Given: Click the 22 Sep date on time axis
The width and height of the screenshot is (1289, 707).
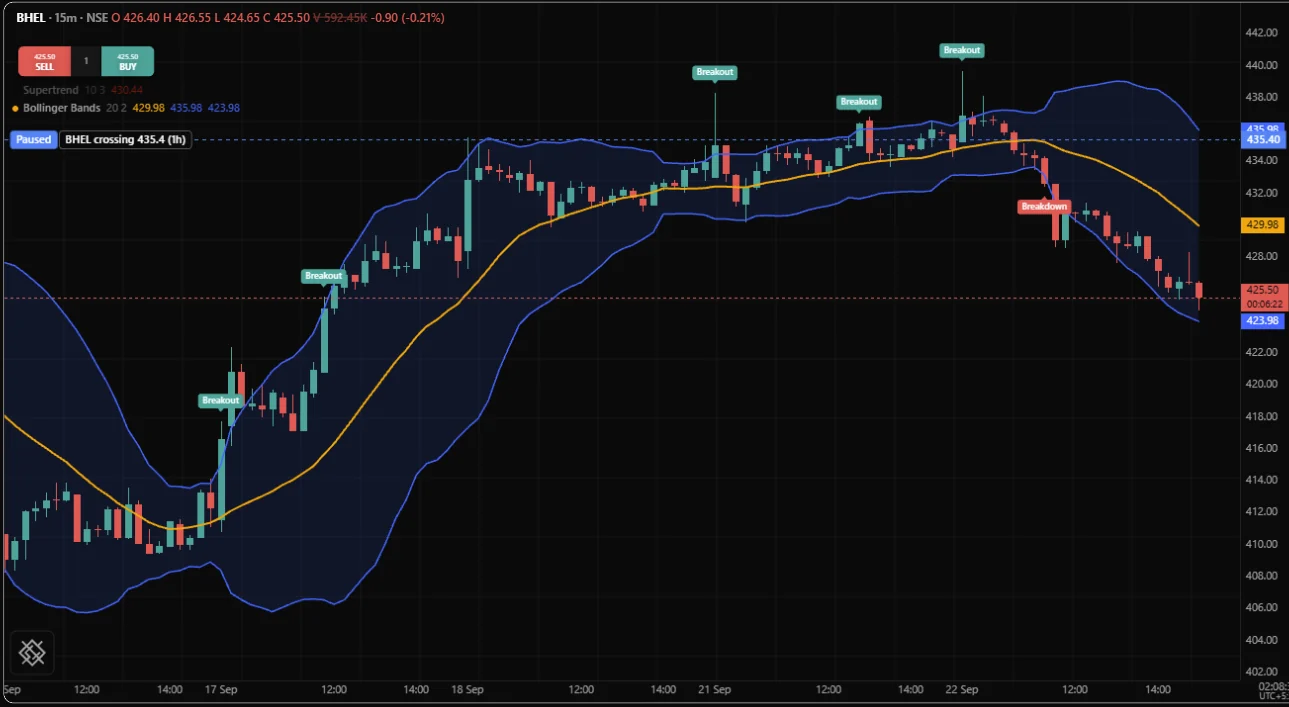Looking at the screenshot, I should coord(962,690).
